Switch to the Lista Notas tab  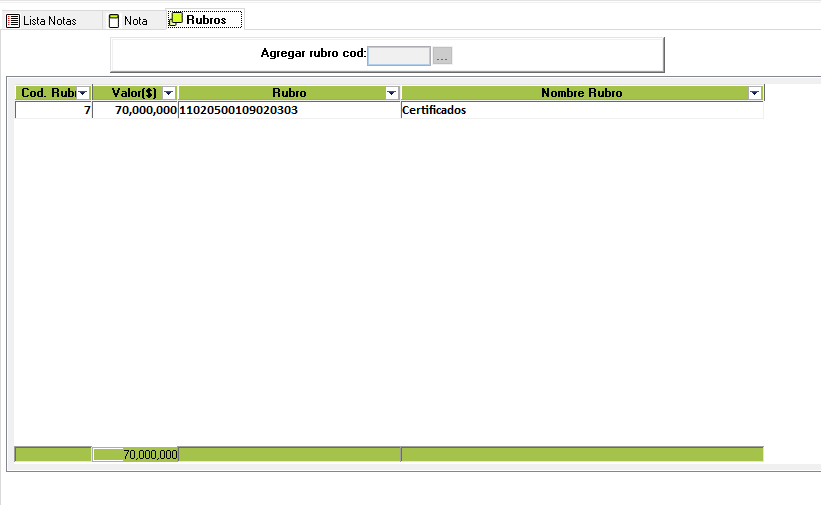49,20
